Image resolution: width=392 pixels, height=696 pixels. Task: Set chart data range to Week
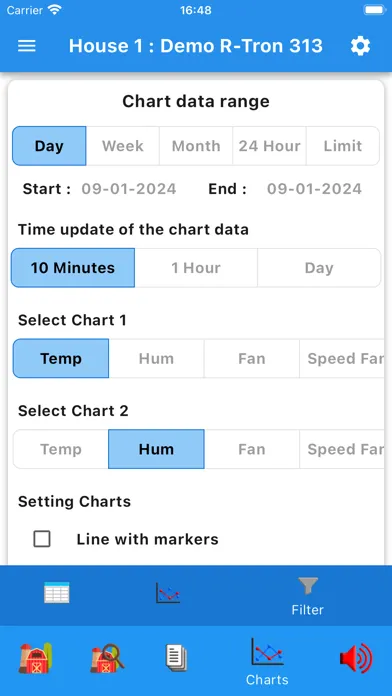pyautogui.click(x=123, y=146)
